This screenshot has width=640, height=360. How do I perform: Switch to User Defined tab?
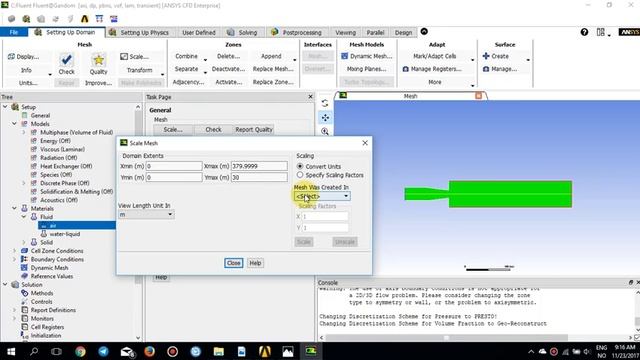(x=199, y=32)
